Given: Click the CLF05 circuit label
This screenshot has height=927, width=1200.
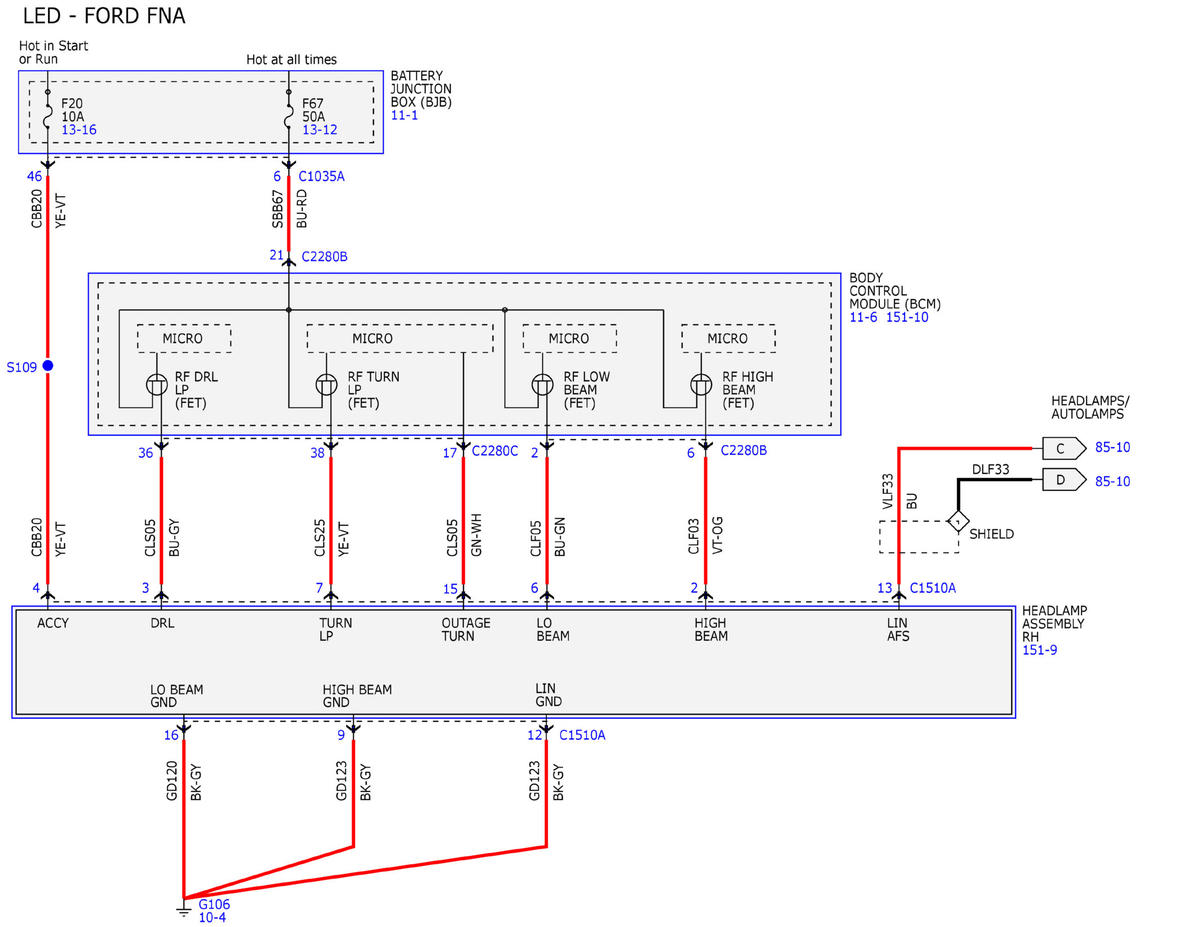Looking at the screenshot, I should [x=536, y=536].
